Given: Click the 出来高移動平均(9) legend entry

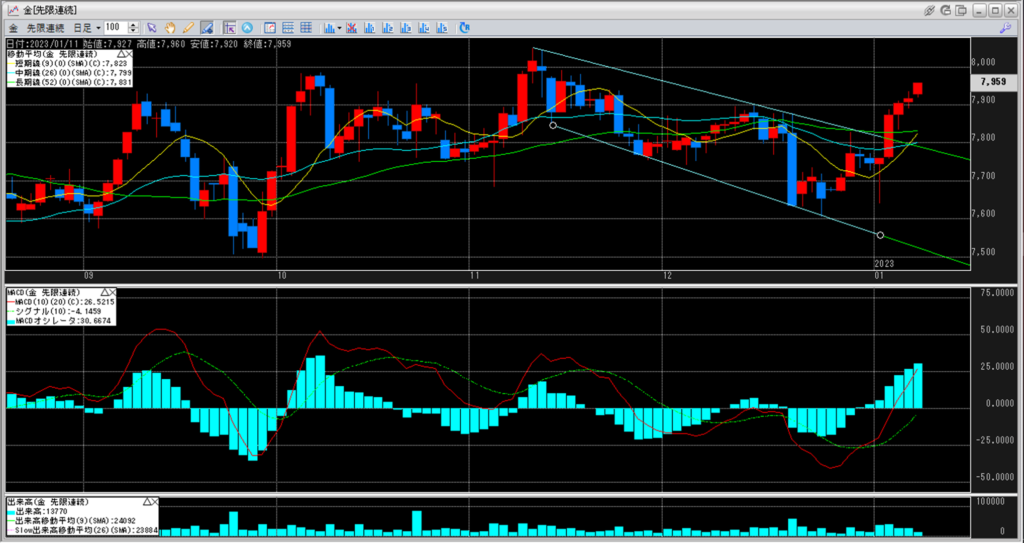Looking at the screenshot, I should (72, 521).
